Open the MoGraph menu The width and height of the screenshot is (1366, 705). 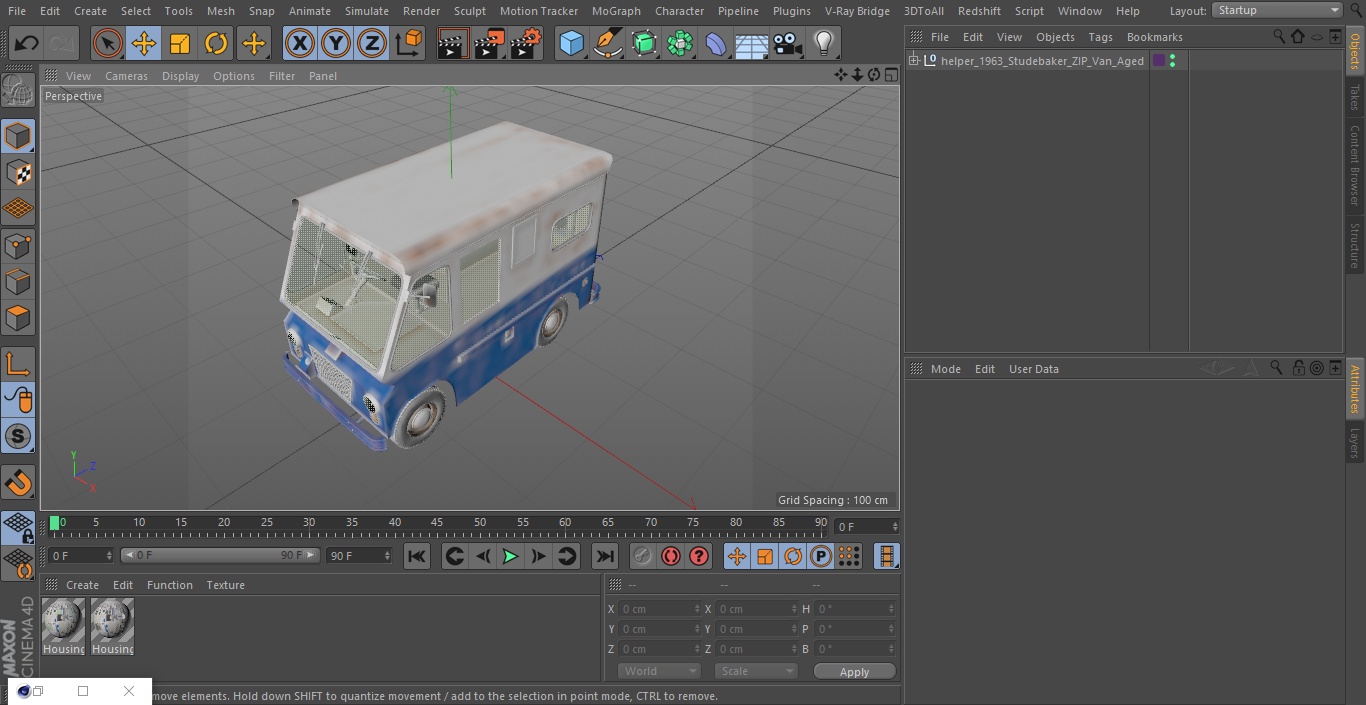click(x=616, y=10)
